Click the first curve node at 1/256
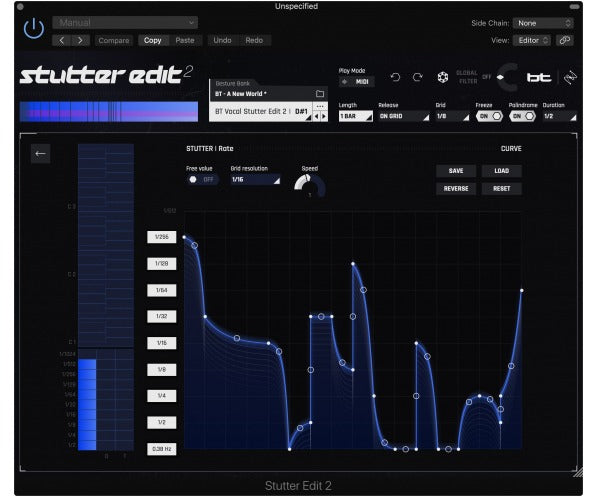This screenshot has height=497, width=597. [x=184, y=237]
